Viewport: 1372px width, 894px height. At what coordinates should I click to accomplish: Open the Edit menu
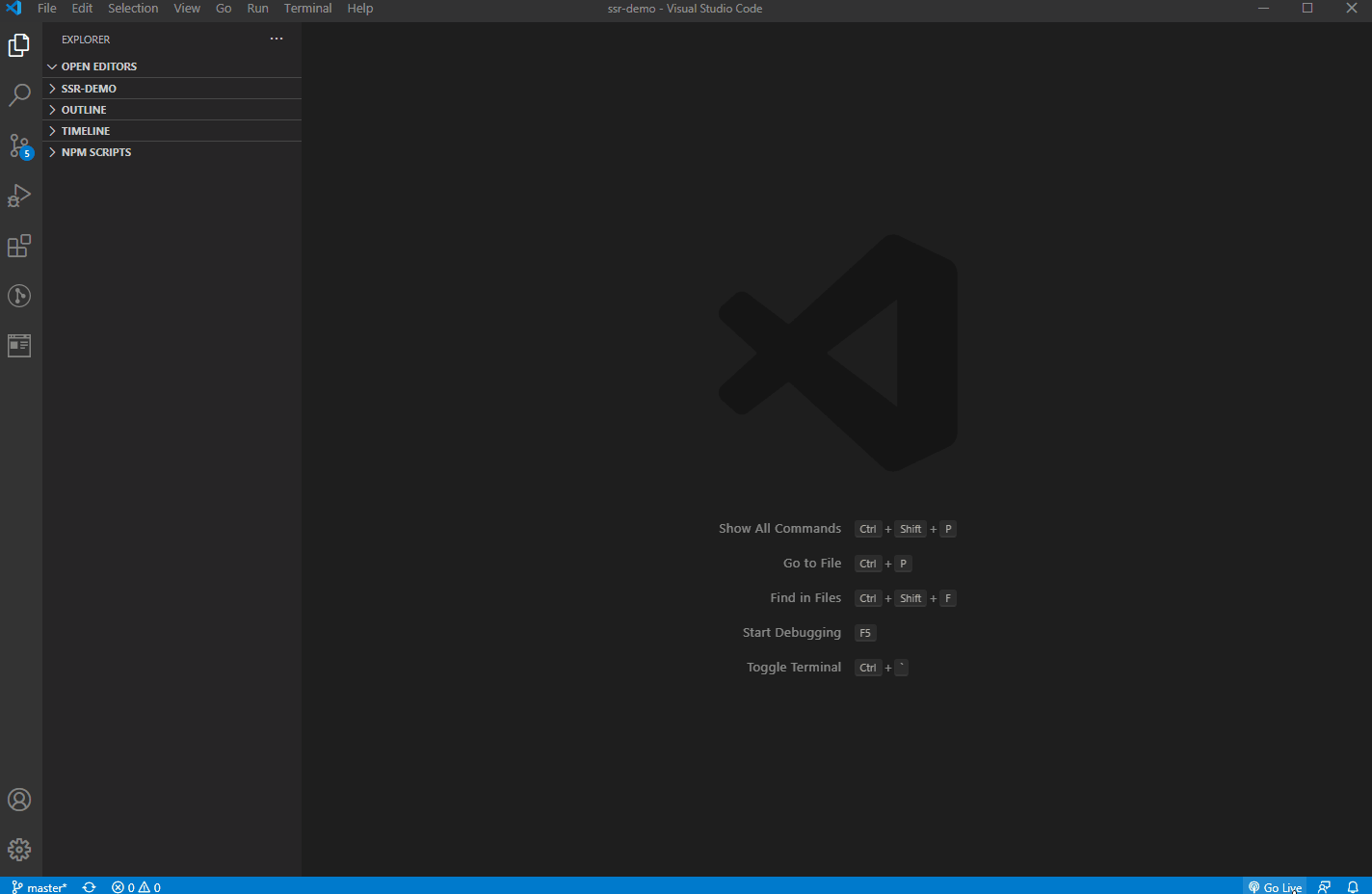(x=82, y=8)
